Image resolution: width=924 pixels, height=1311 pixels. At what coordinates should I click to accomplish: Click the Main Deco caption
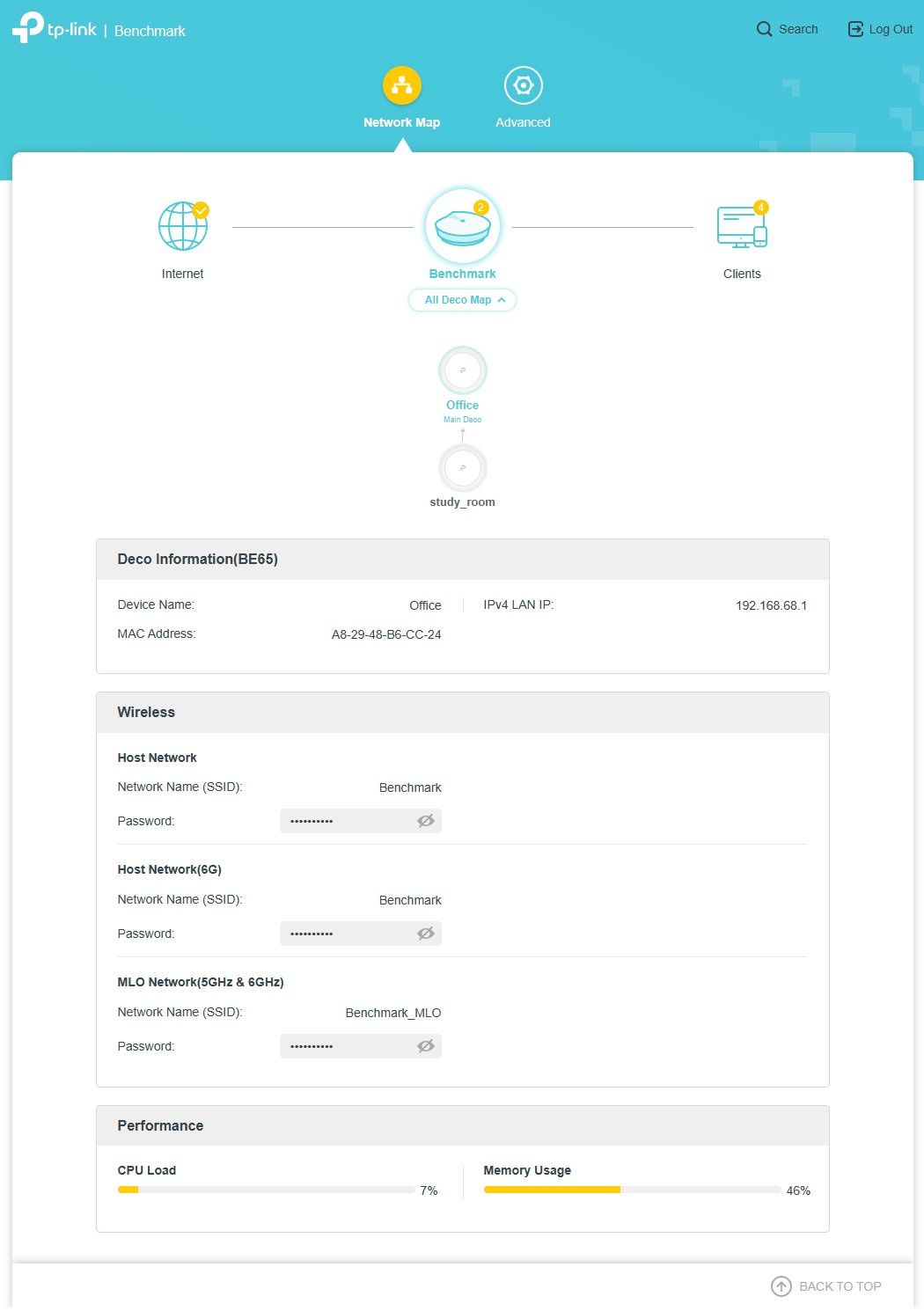463,420
